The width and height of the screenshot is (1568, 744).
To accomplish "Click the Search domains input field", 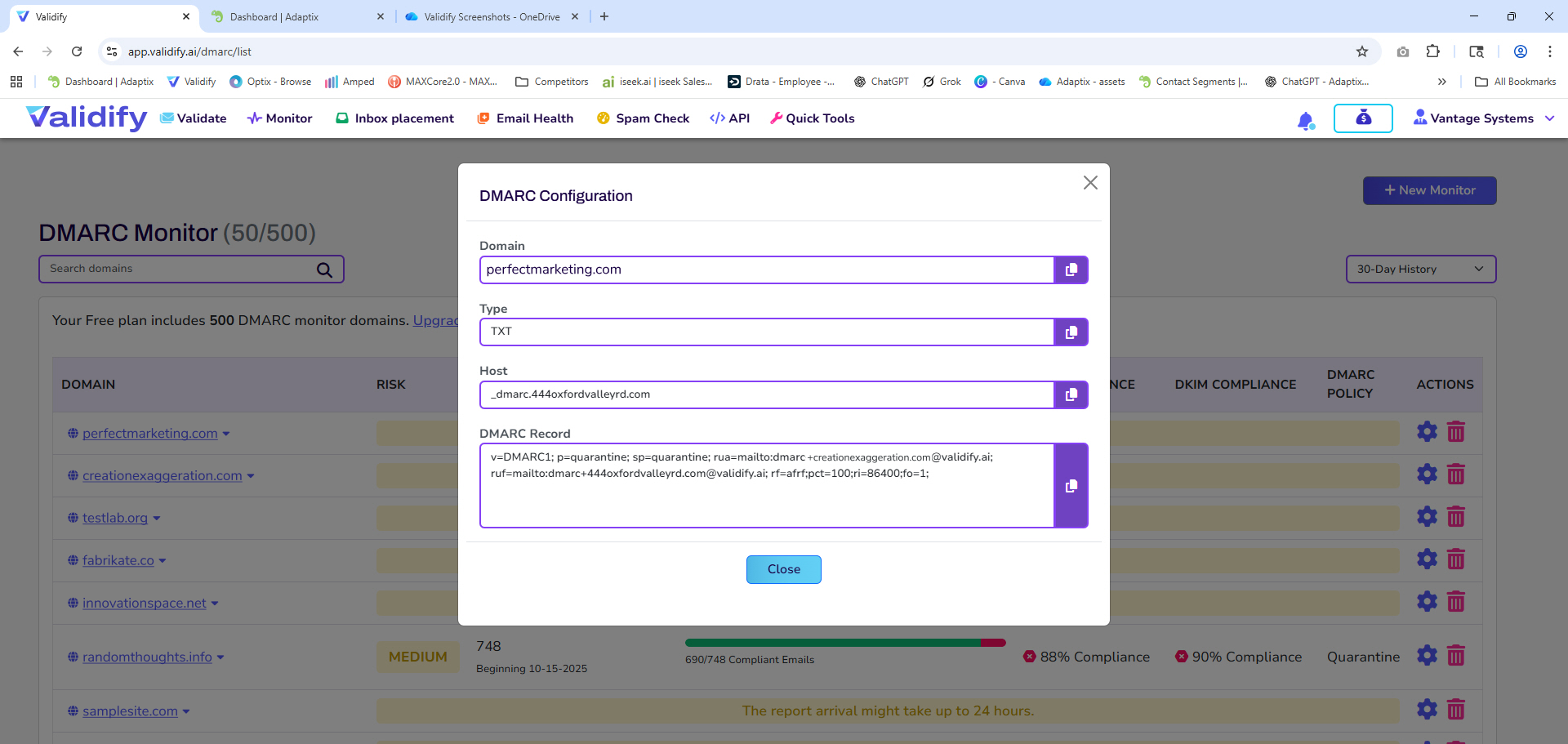I will click(x=180, y=269).
